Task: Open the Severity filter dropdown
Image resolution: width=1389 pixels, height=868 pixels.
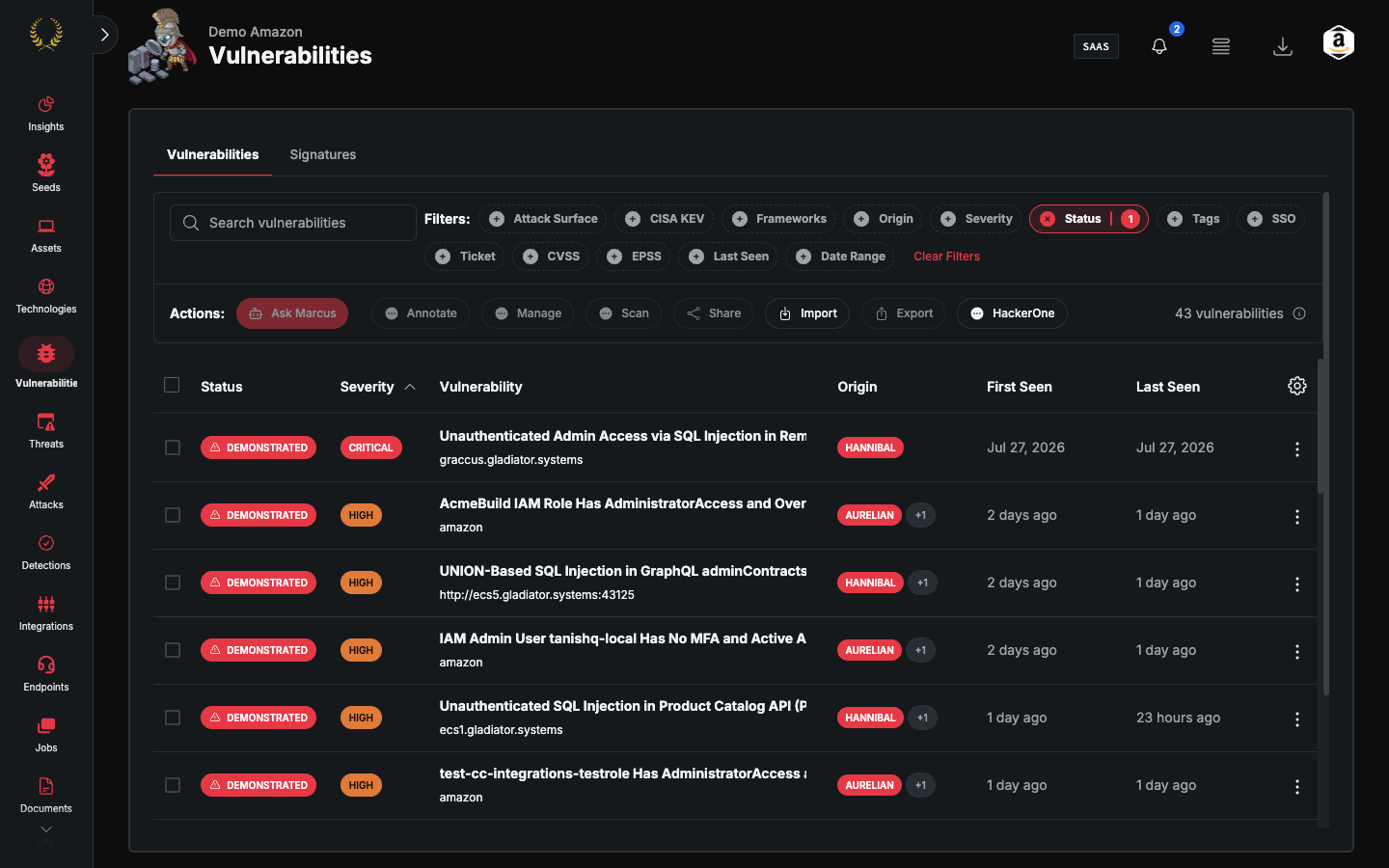Action: pyautogui.click(x=976, y=219)
